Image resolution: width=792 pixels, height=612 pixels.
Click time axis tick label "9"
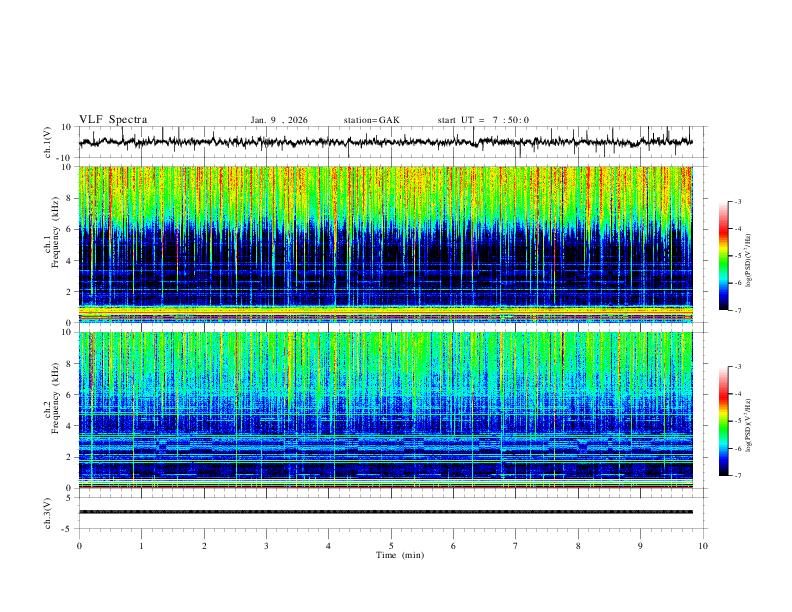(640, 546)
